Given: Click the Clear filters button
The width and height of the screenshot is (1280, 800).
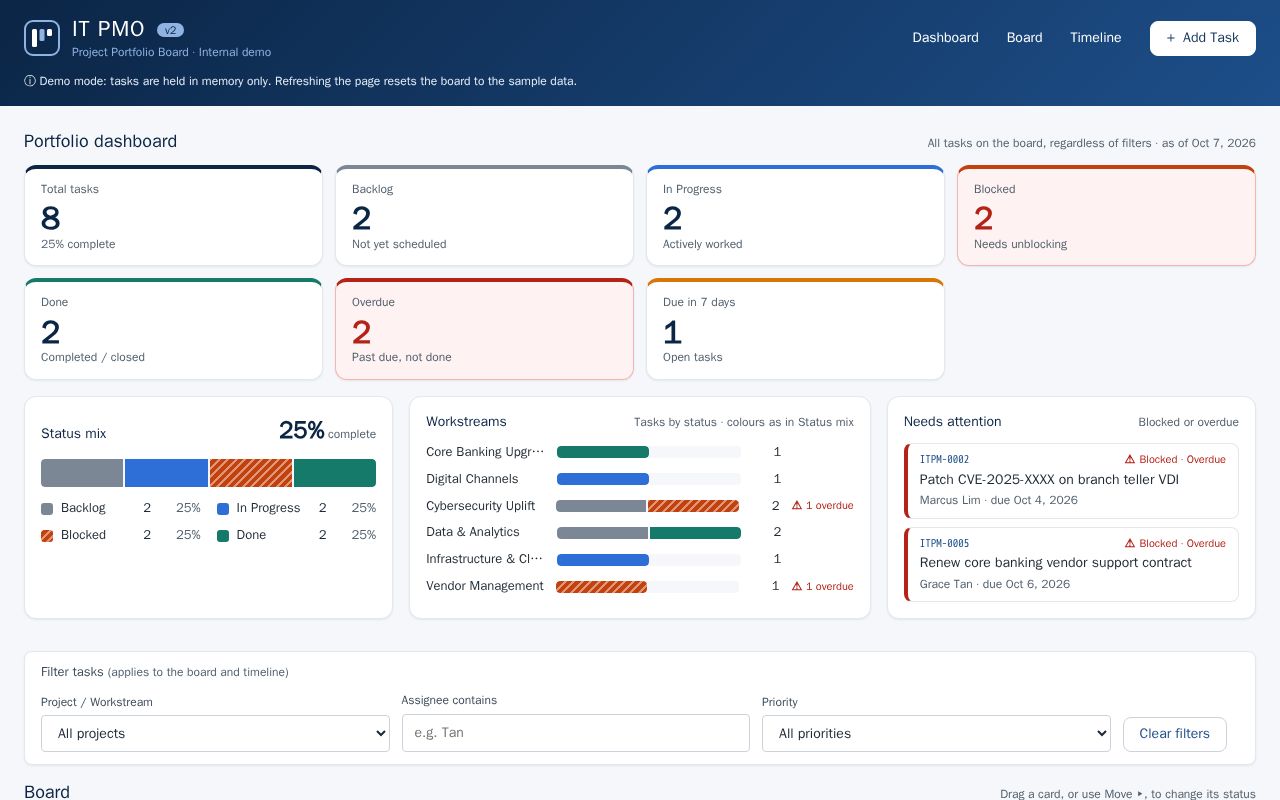Looking at the screenshot, I should 1174,733.
